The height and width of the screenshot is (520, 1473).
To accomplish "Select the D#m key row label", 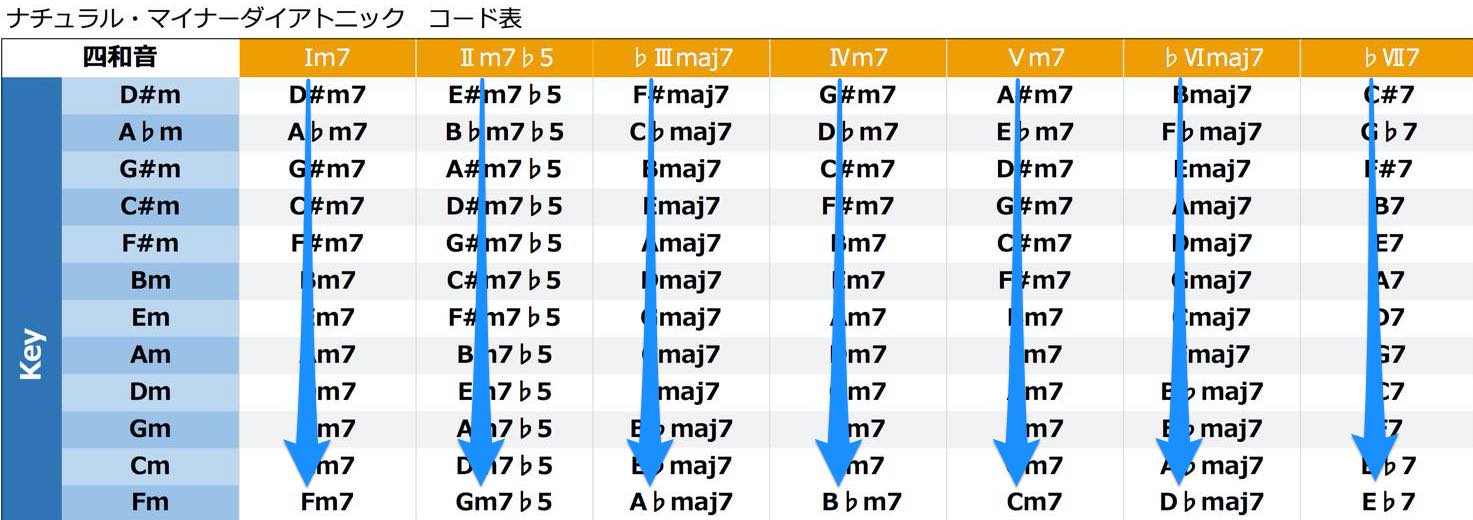I will (150, 95).
